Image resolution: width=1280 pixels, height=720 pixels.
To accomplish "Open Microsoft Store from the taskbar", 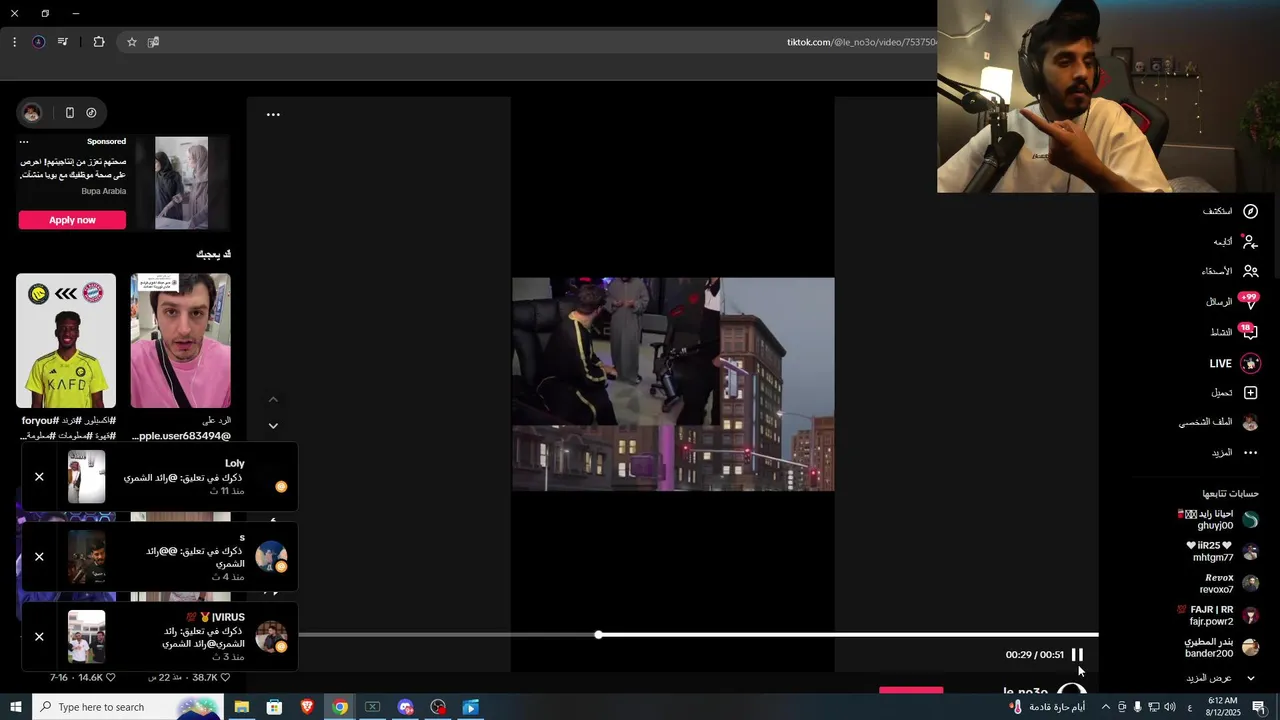I will pos(274,707).
